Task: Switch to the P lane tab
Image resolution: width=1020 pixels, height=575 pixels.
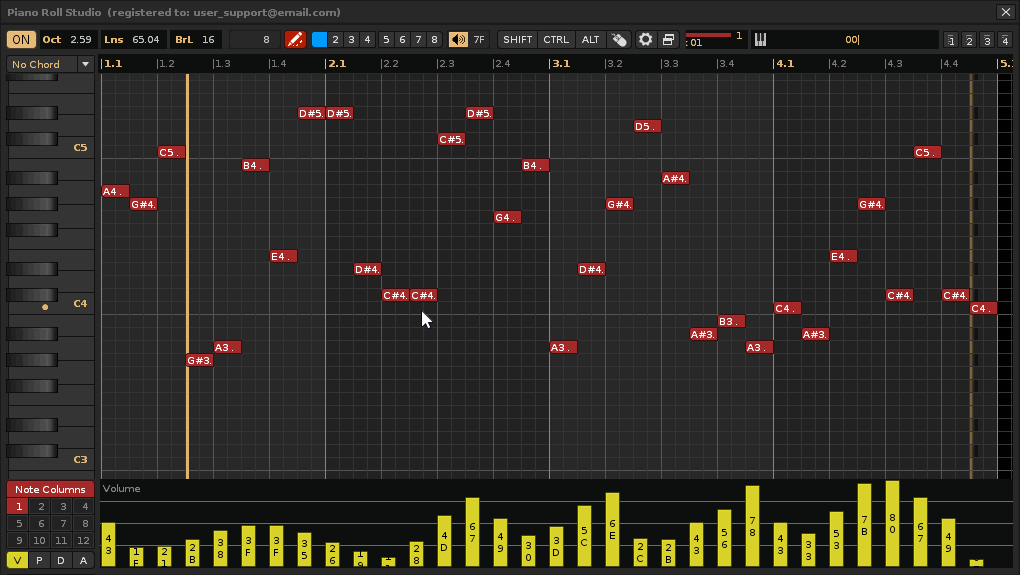Action: tap(40, 560)
